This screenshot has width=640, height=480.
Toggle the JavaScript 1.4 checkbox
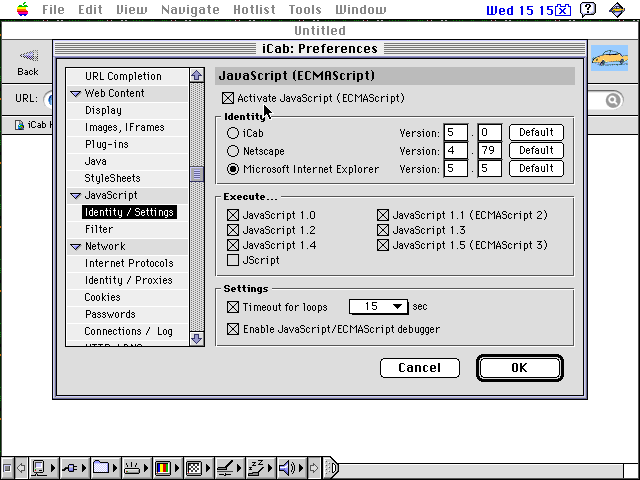233,245
